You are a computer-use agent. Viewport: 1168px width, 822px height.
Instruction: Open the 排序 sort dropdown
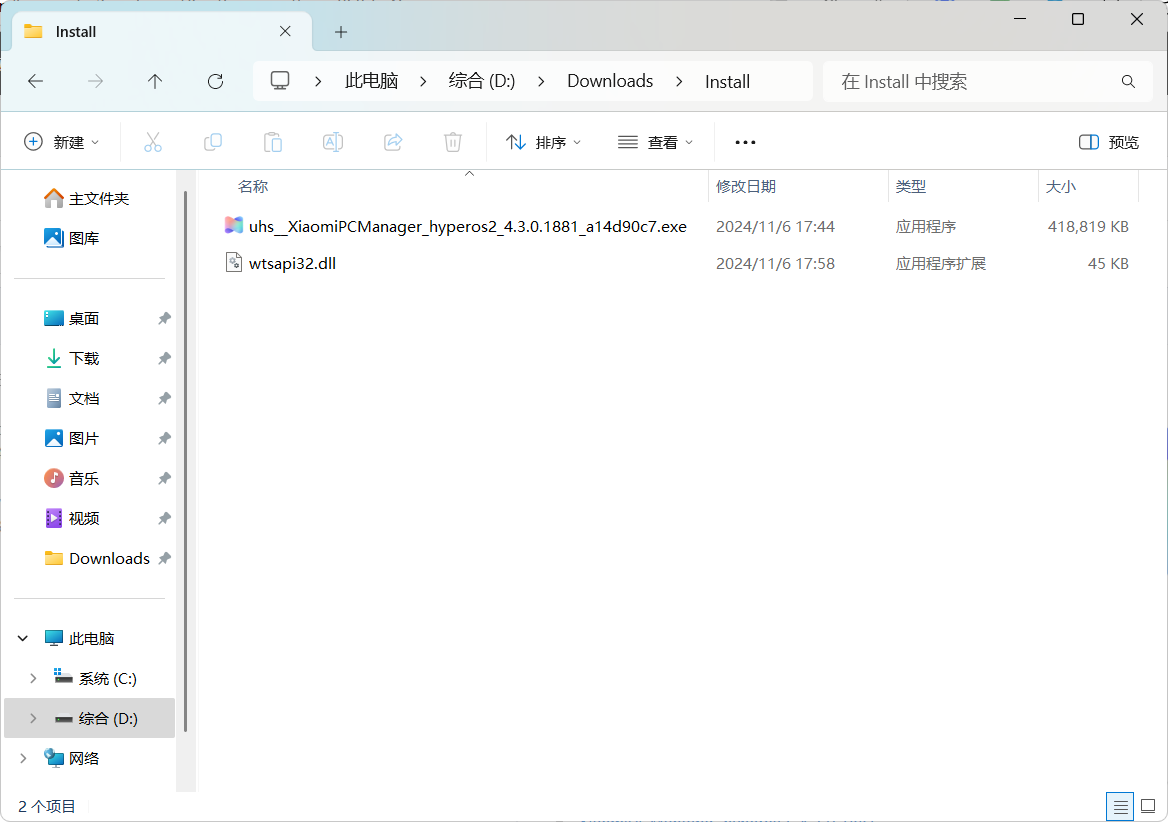[544, 142]
